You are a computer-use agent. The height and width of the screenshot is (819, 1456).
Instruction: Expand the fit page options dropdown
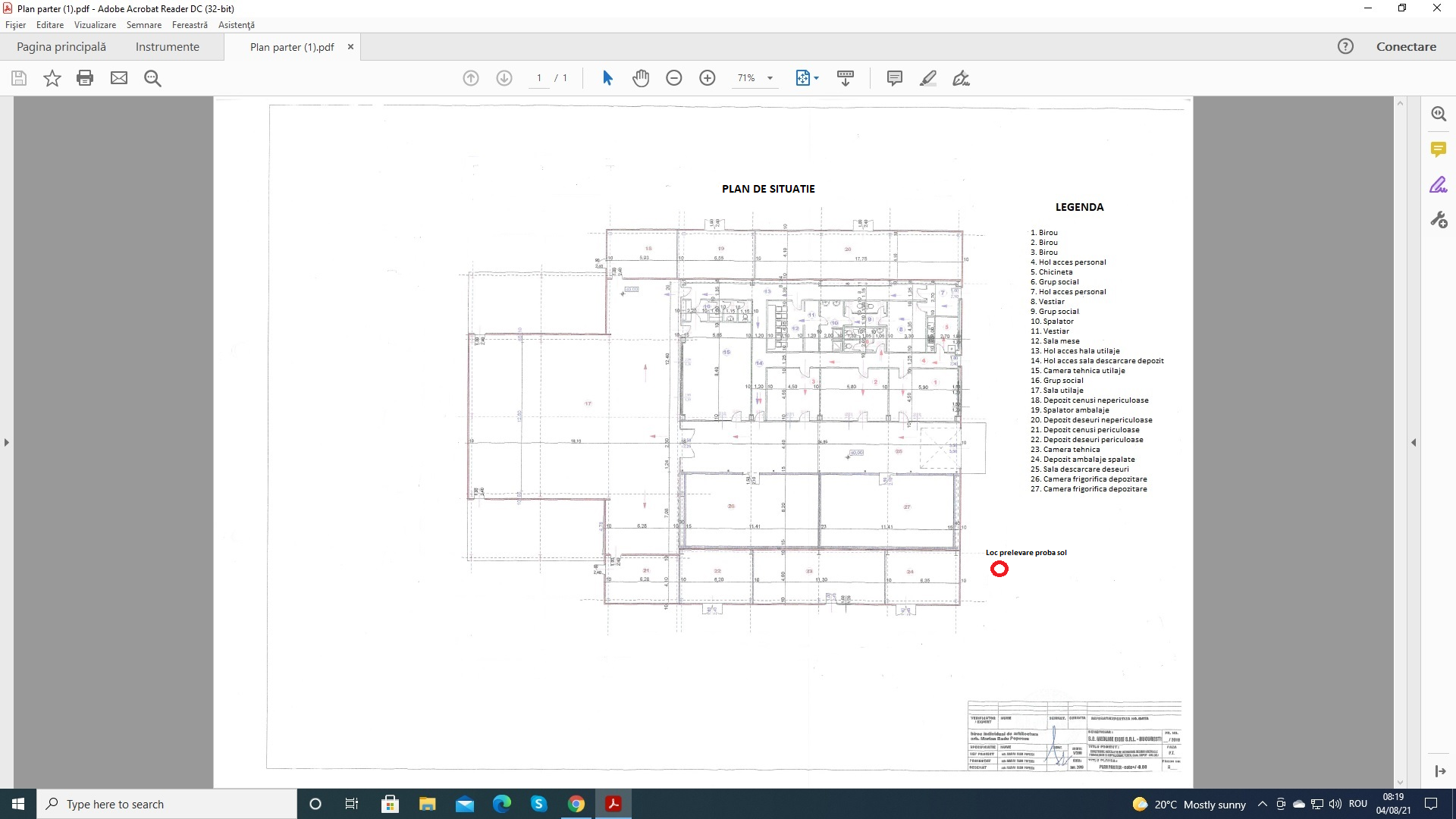click(816, 78)
